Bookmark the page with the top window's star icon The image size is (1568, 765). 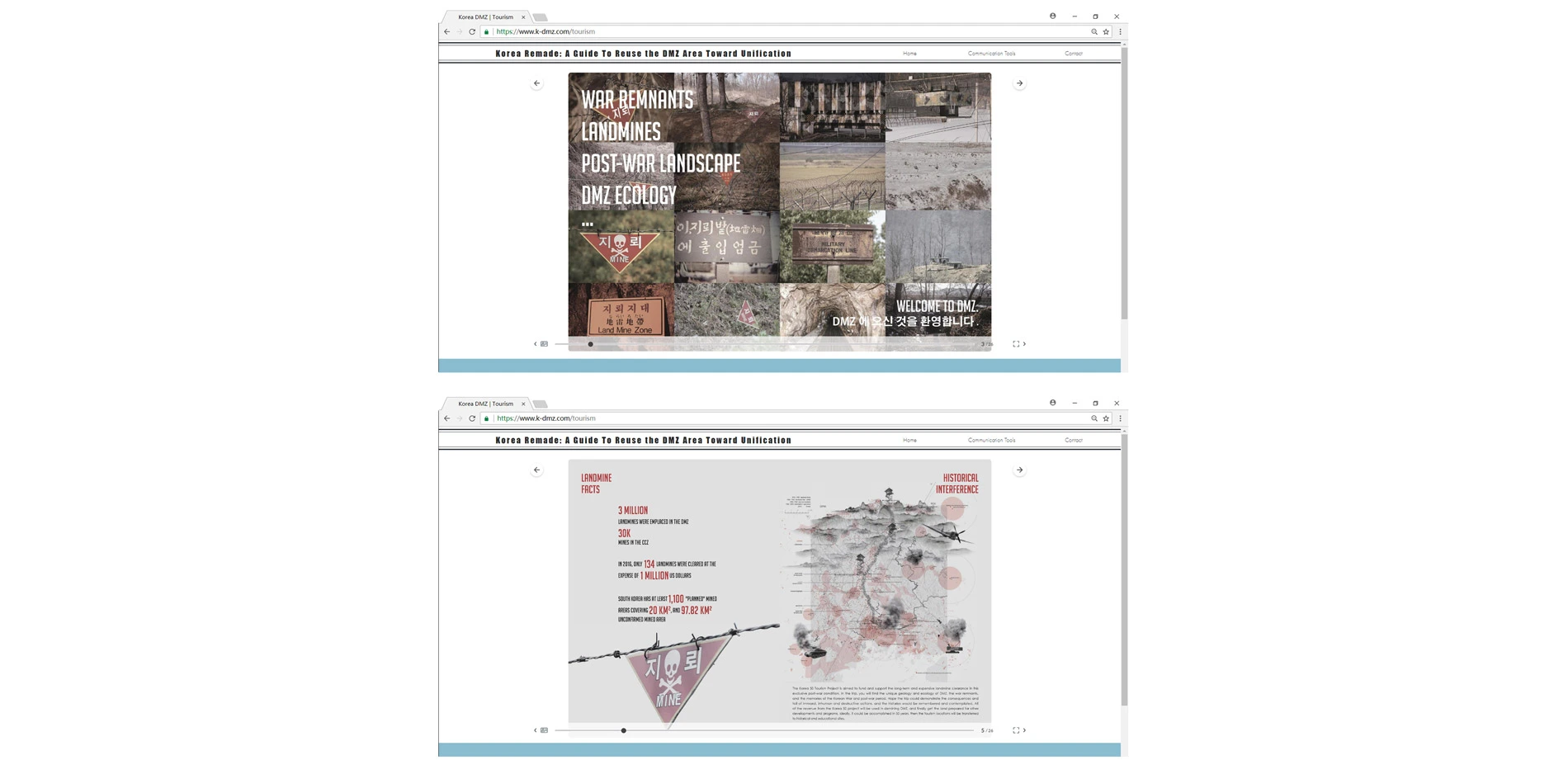click(1106, 32)
